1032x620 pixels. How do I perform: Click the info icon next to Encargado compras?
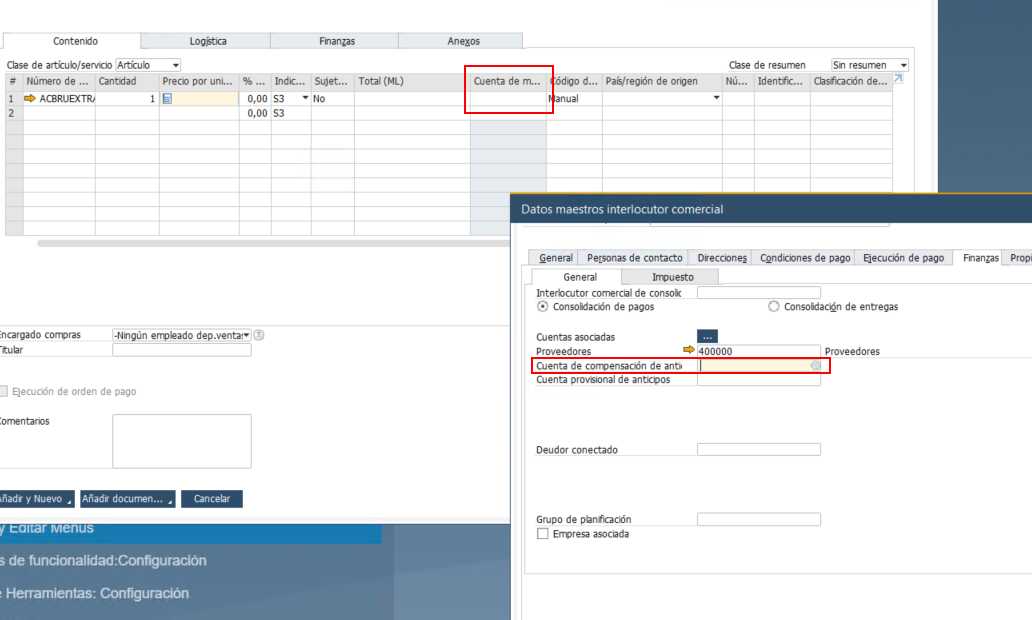[x=259, y=335]
